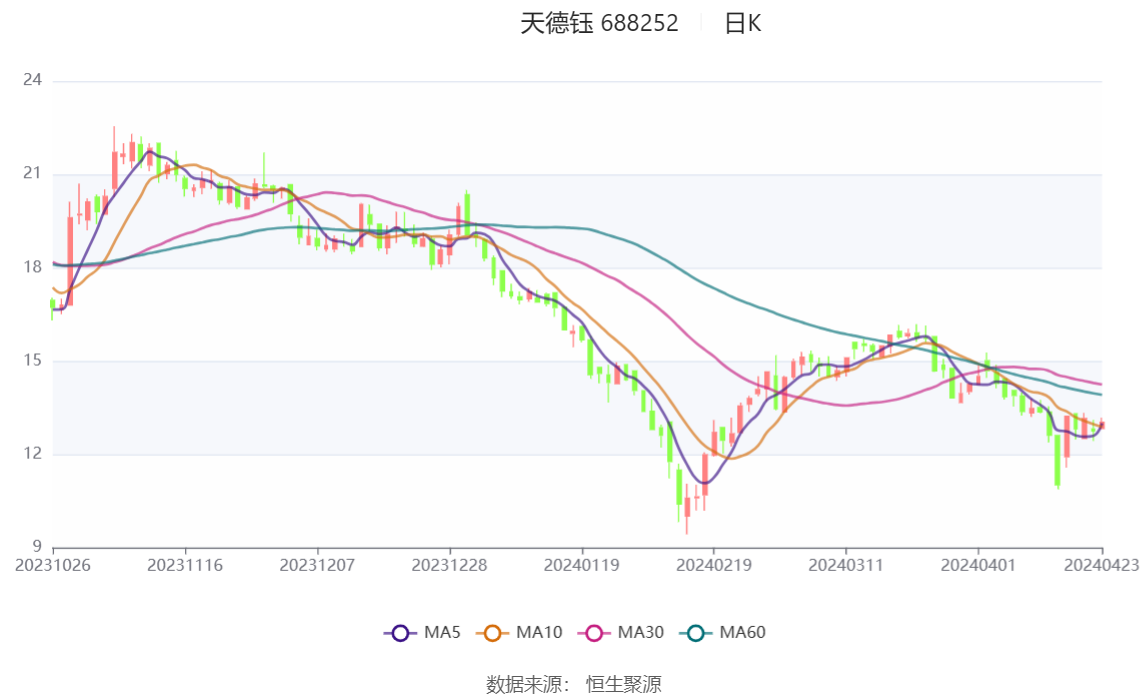1148x699 pixels.
Task: Toggle the MA10 legend series
Action: click(519, 632)
